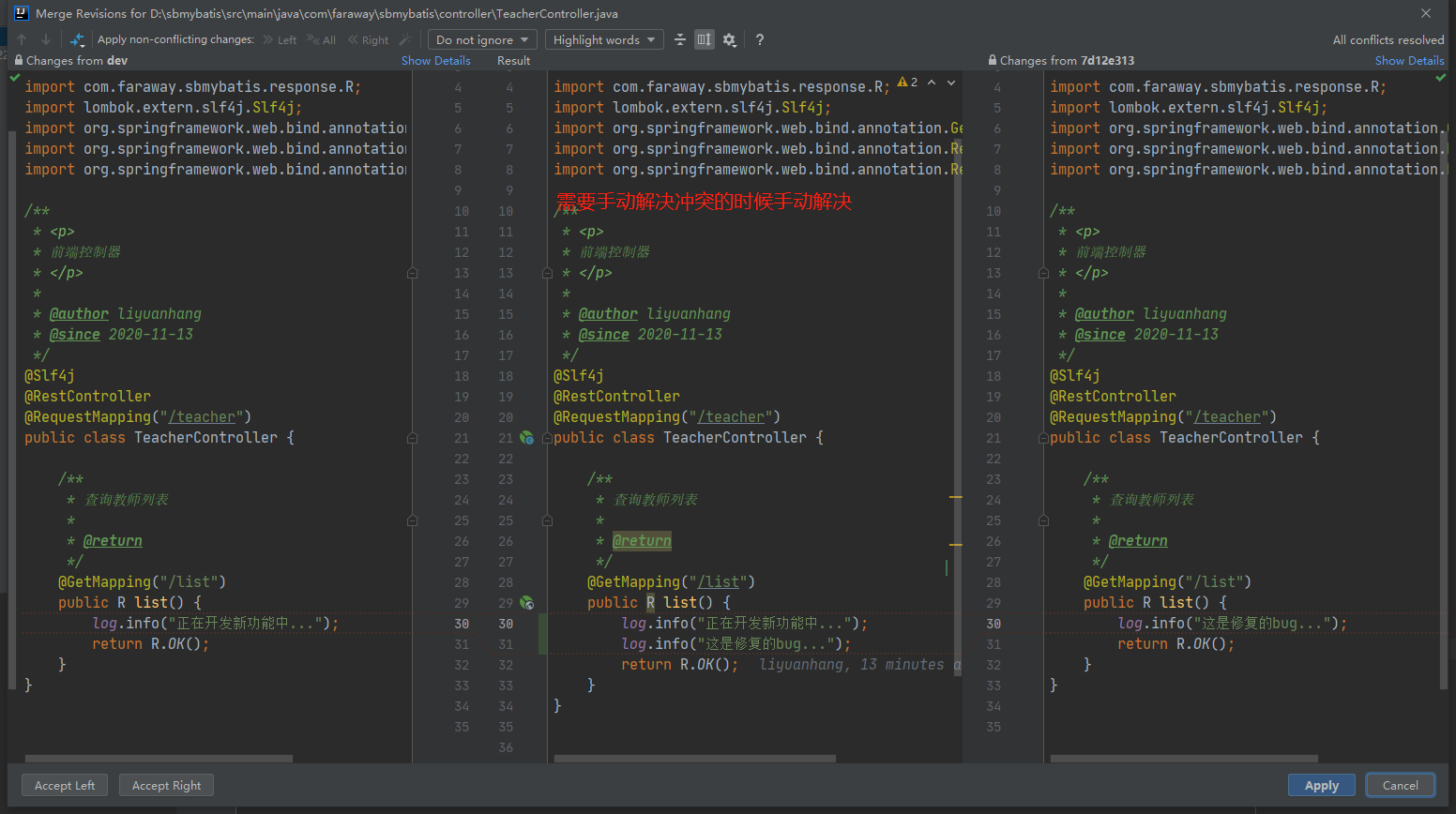The height and width of the screenshot is (814, 1456).
Task: Go to previous warning with up chevron
Action: 933,83
